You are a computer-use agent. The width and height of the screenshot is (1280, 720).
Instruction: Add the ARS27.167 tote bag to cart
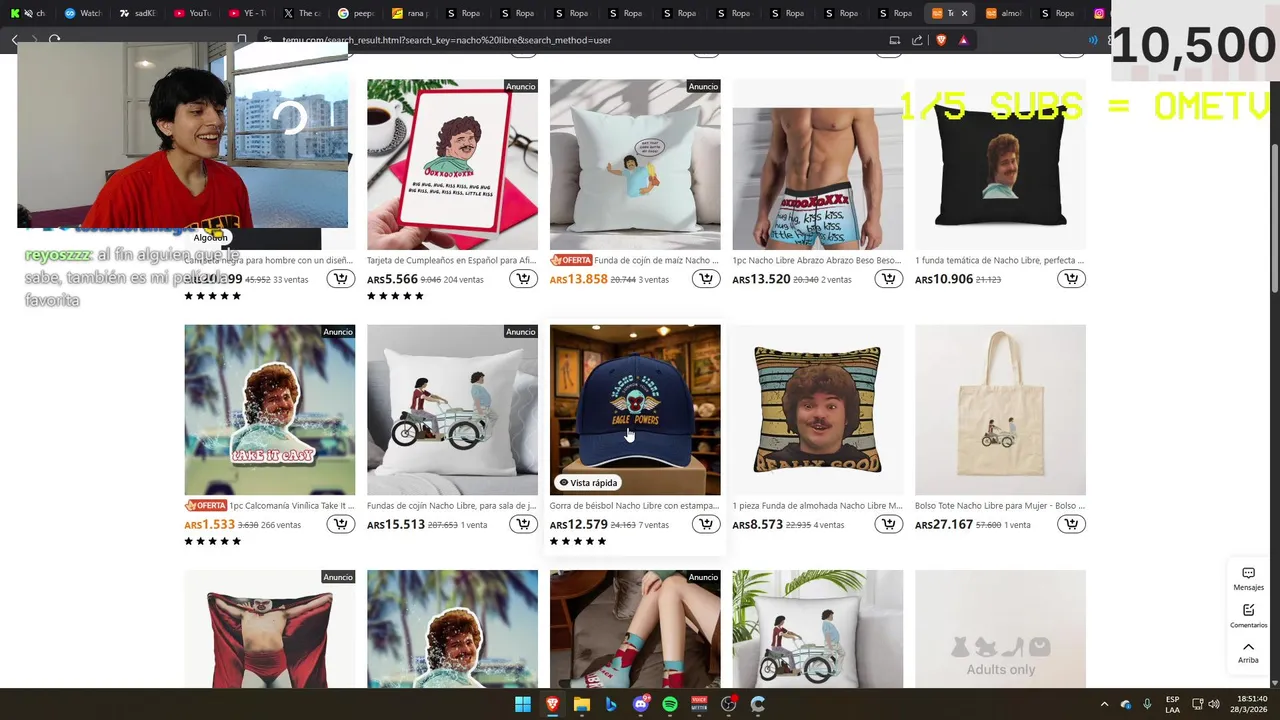click(x=1071, y=524)
